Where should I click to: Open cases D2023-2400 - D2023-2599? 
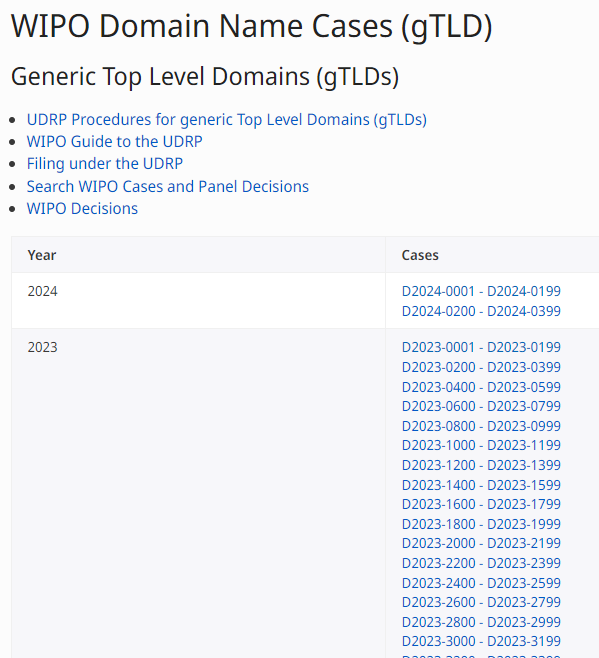[x=481, y=583]
